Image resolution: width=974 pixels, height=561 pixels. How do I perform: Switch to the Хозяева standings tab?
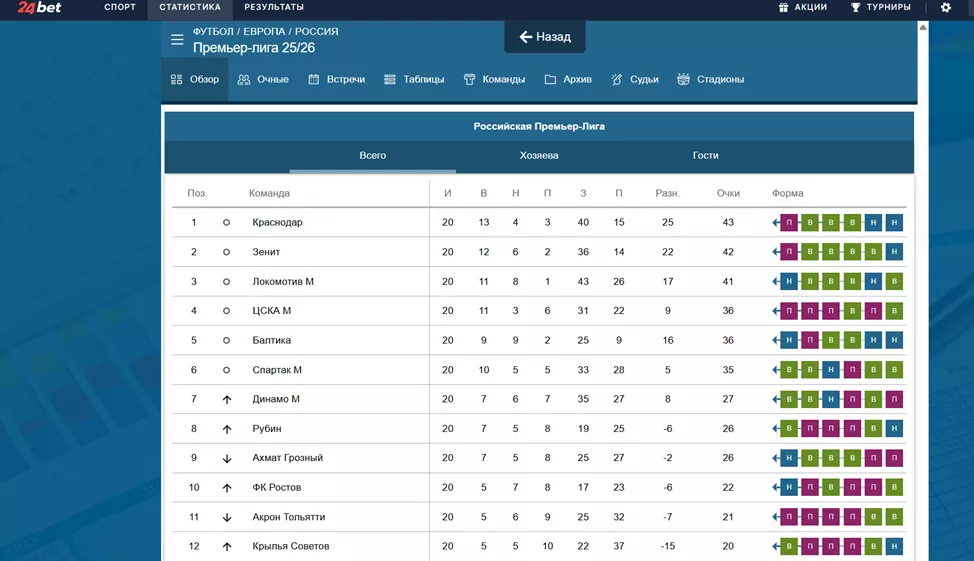coord(539,156)
